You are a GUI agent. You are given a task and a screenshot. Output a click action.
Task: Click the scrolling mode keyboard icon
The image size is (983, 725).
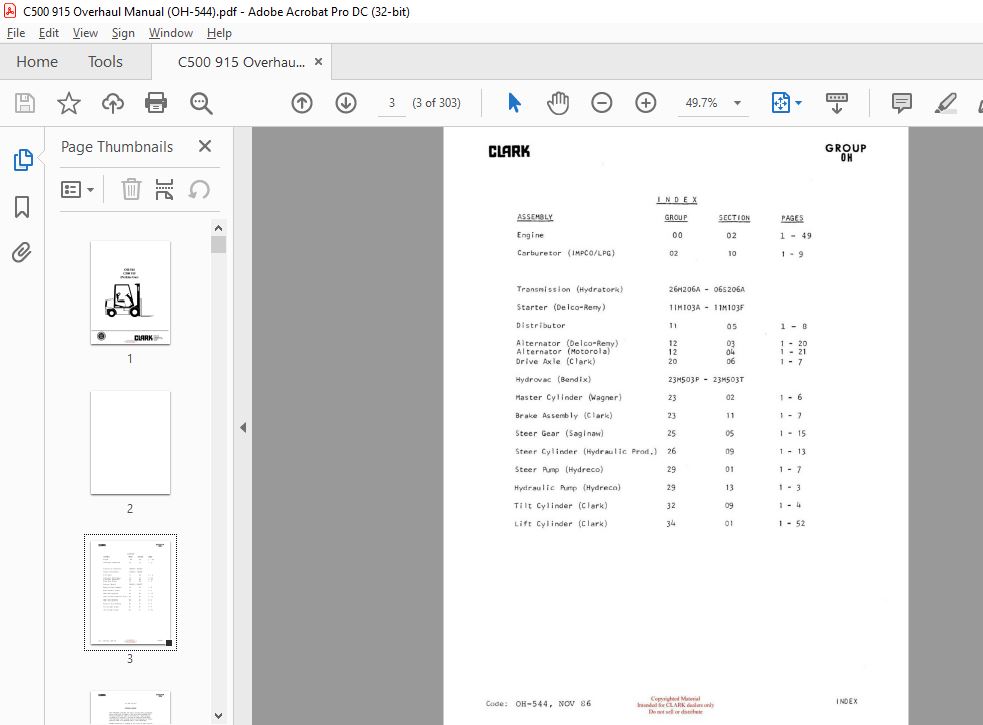tap(836, 103)
